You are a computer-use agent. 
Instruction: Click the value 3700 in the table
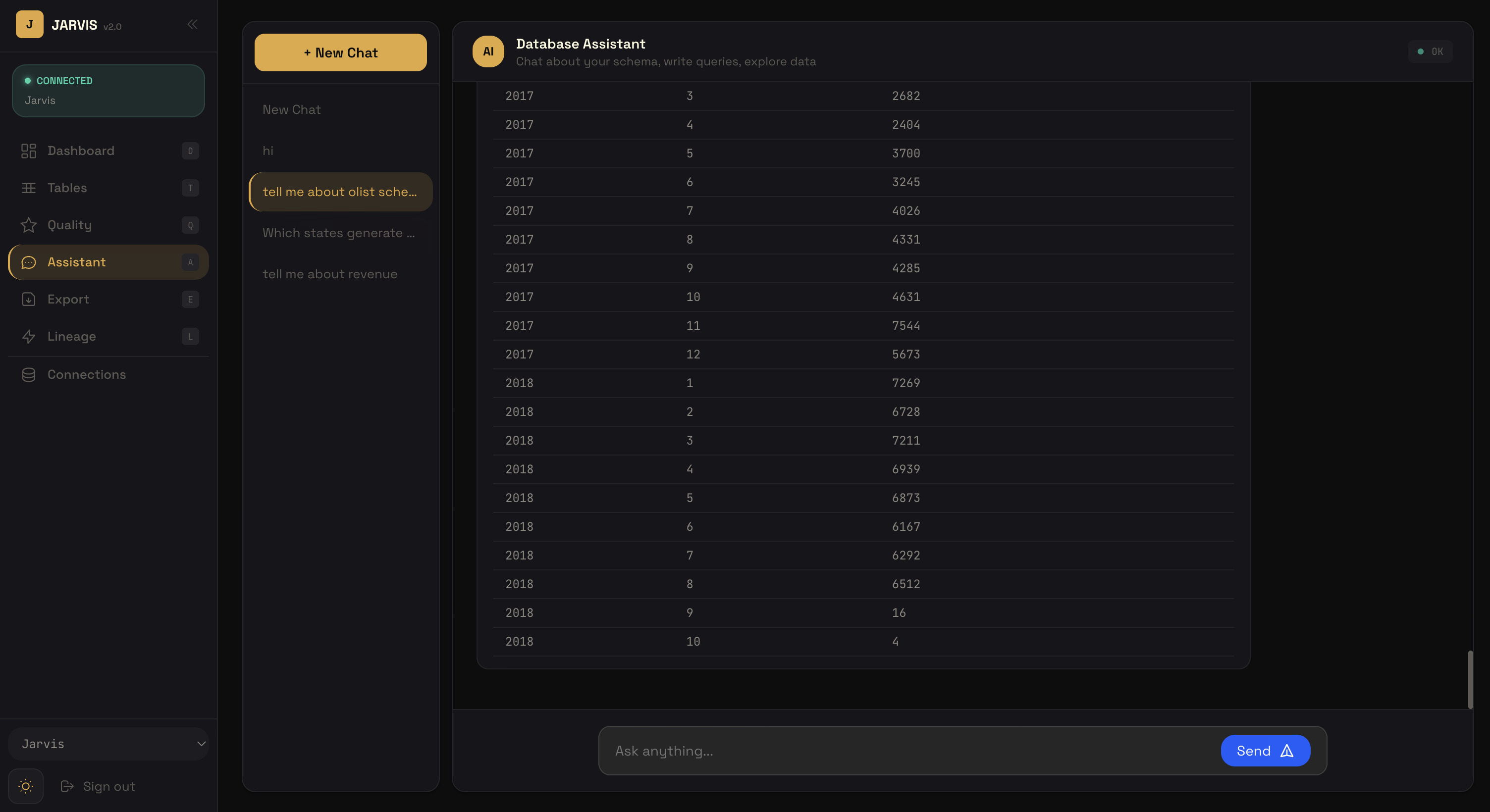pos(906,153)
